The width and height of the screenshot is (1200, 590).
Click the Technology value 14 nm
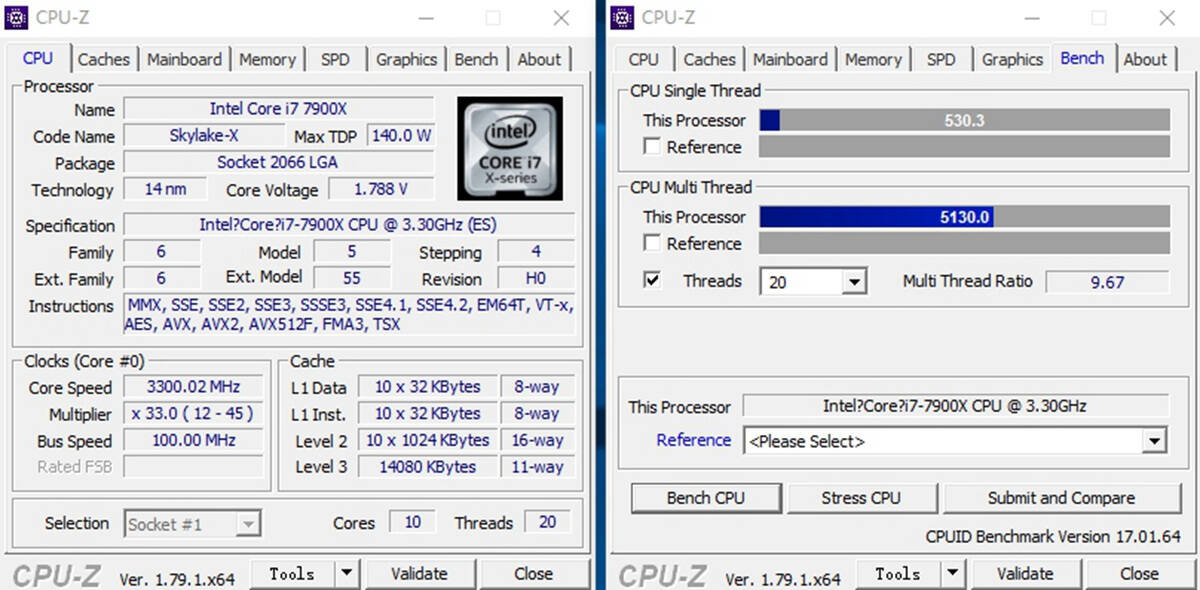[165, 189]
